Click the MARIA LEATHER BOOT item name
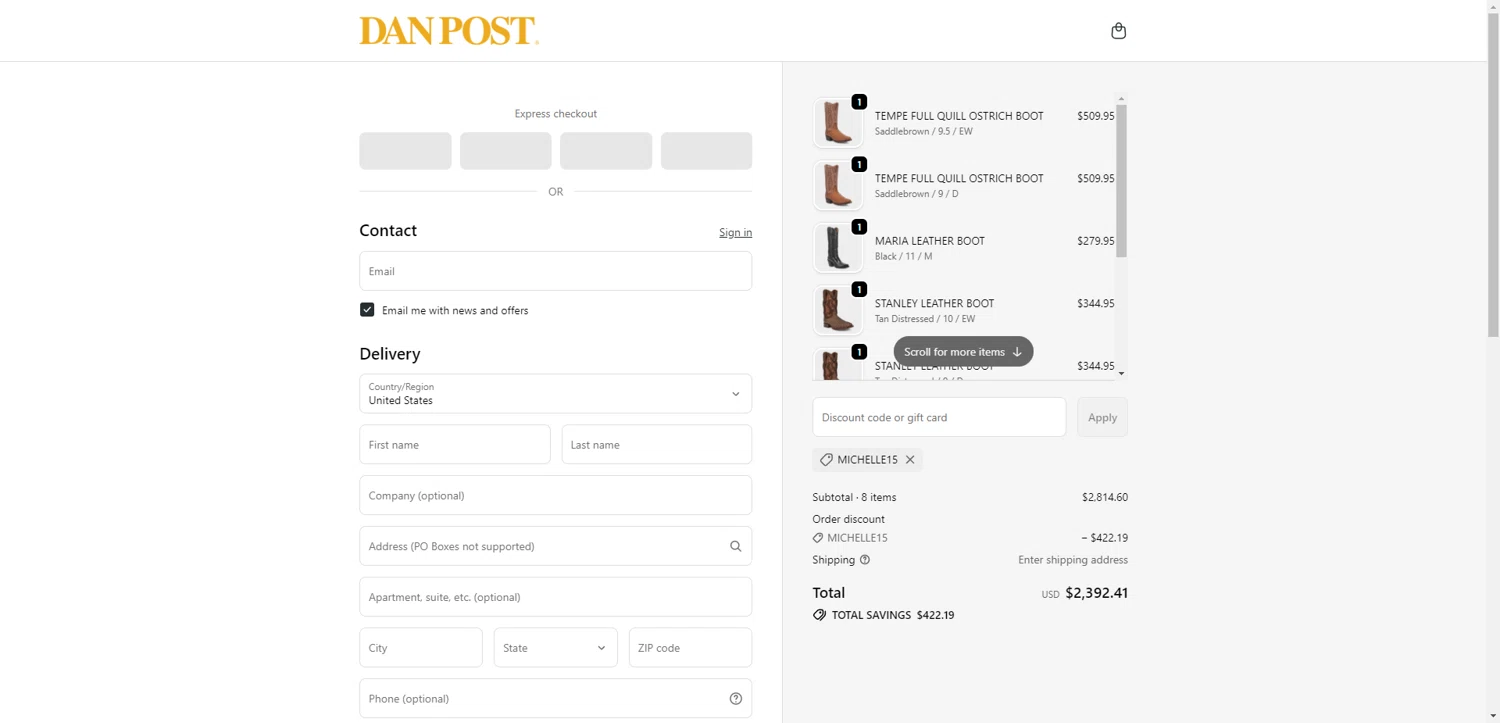This screenshot has height=723, width=1500. click(930, 241)
